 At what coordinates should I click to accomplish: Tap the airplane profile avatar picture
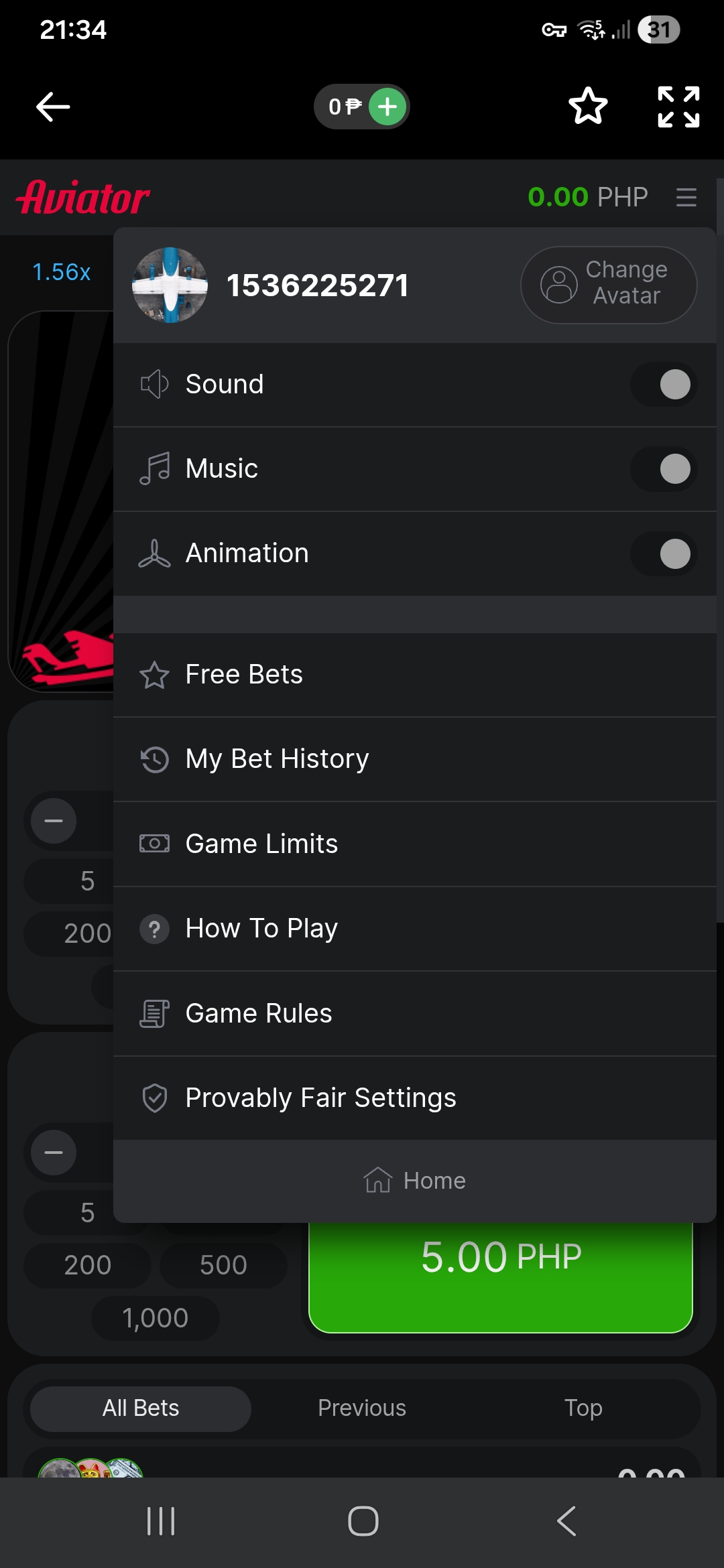coord(170,285)
